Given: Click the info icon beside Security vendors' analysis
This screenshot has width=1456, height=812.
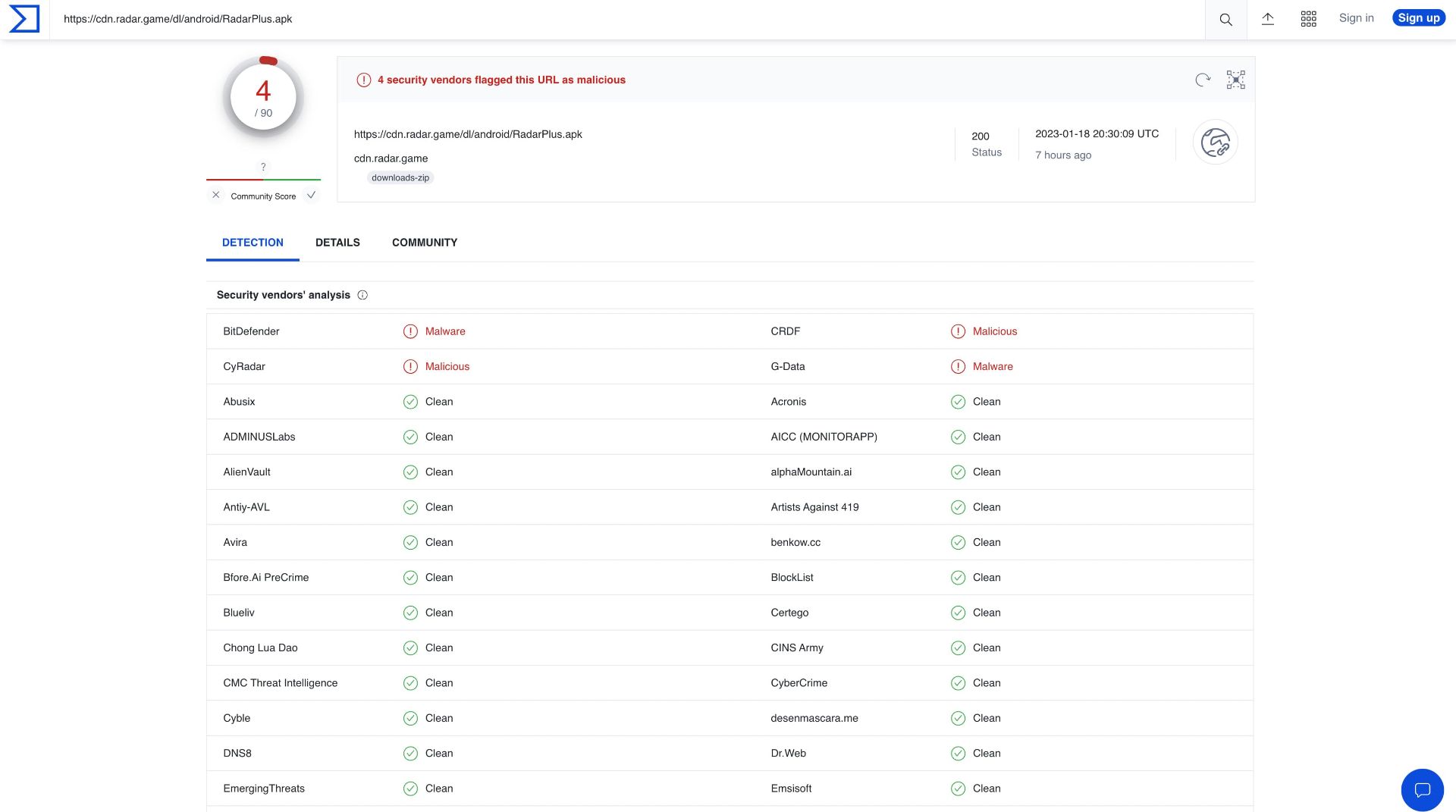Looking at the screenshot, I should pyautogui.click(x=362, y=295).
